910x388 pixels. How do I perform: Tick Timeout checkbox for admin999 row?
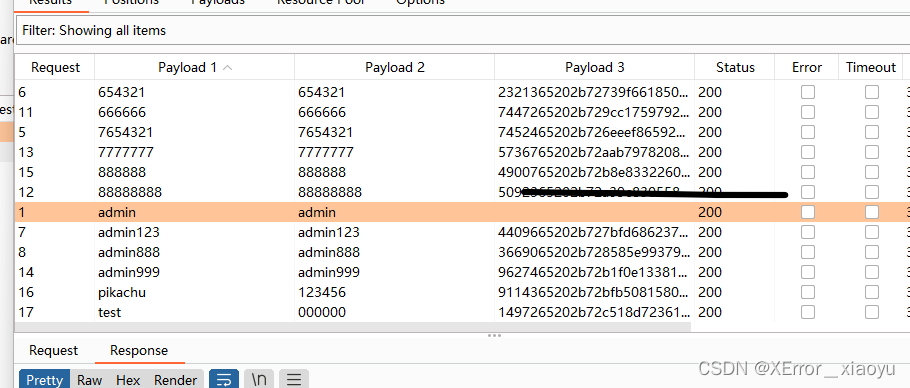872,272
